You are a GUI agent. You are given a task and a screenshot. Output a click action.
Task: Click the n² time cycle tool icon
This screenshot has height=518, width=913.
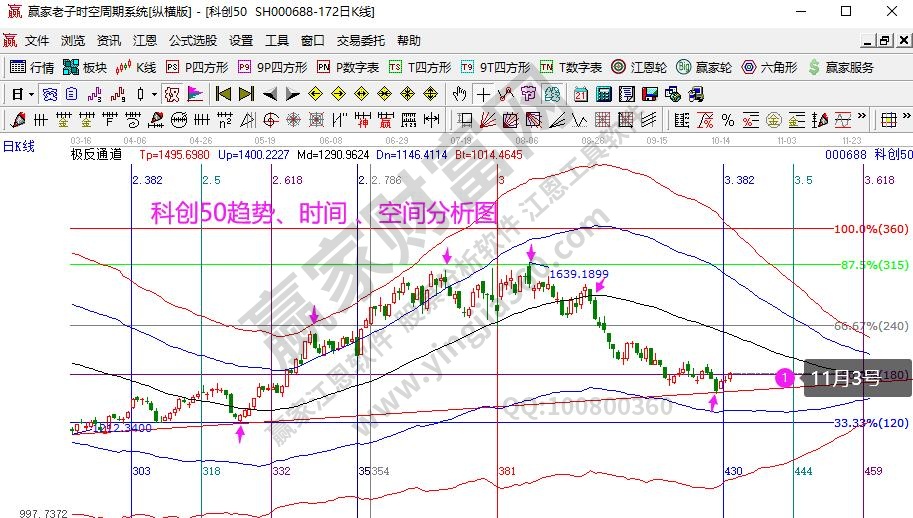(x=225, y=120)
